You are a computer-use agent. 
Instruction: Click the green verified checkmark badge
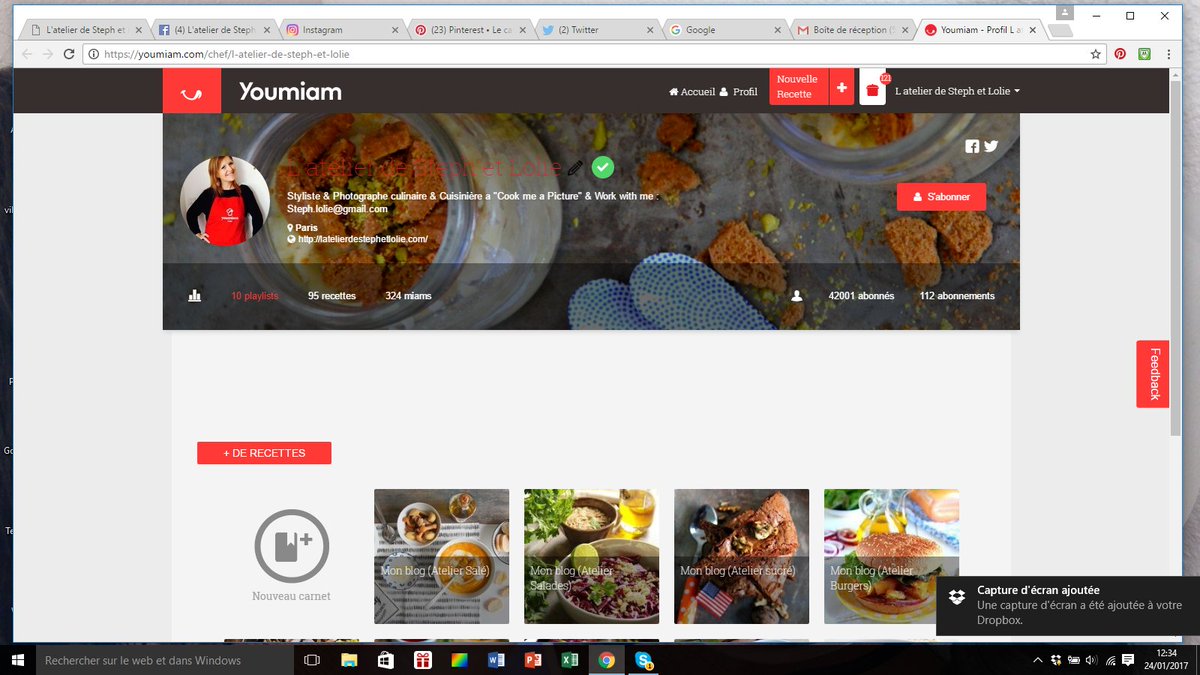coord(603,167)
